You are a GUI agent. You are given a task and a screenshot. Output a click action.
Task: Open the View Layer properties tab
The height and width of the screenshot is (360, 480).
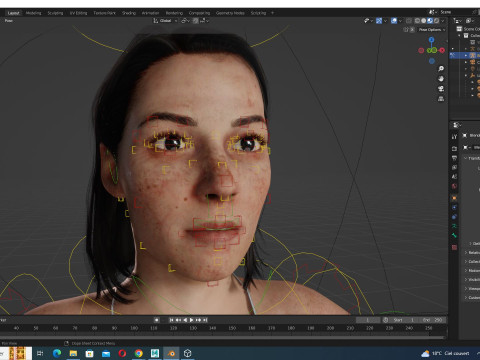pos(454,167)
